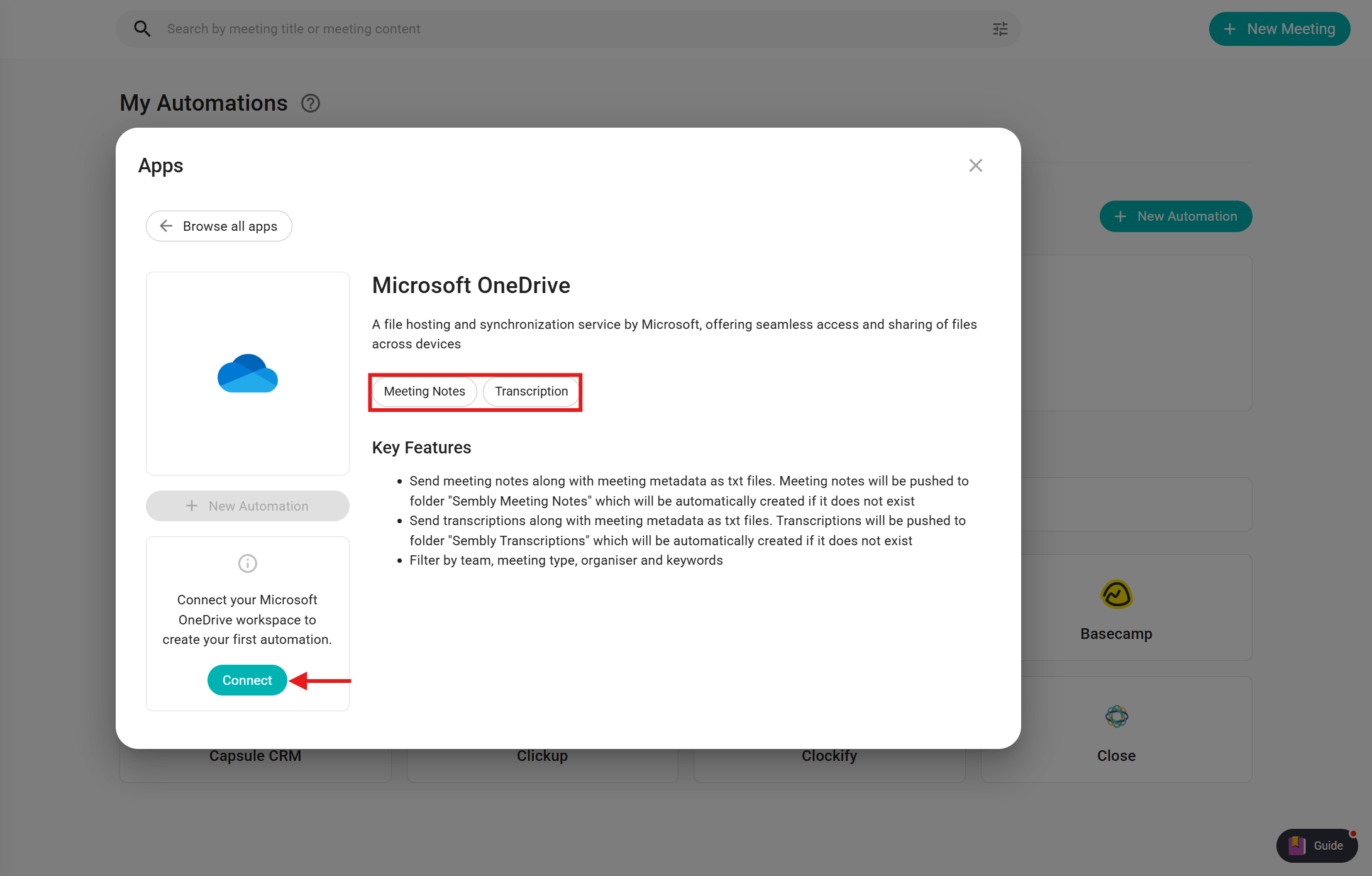The width and height of the screenshot is (1372, 876).
Task: Open search filter options icon
Action: click(1000, 29)
